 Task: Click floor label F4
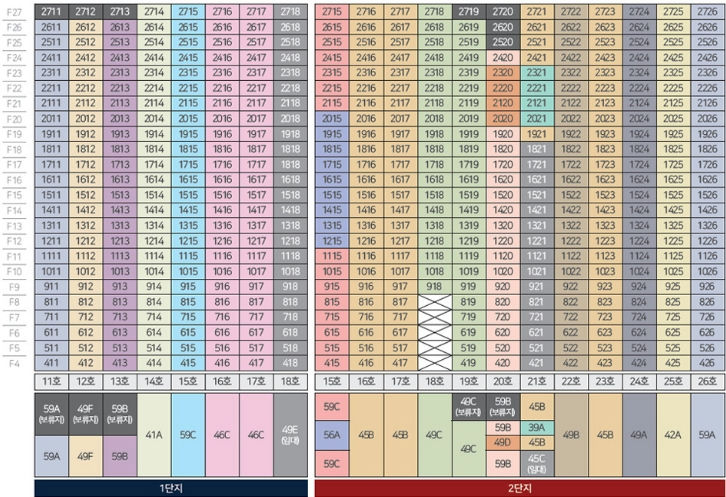pos(14,364)
